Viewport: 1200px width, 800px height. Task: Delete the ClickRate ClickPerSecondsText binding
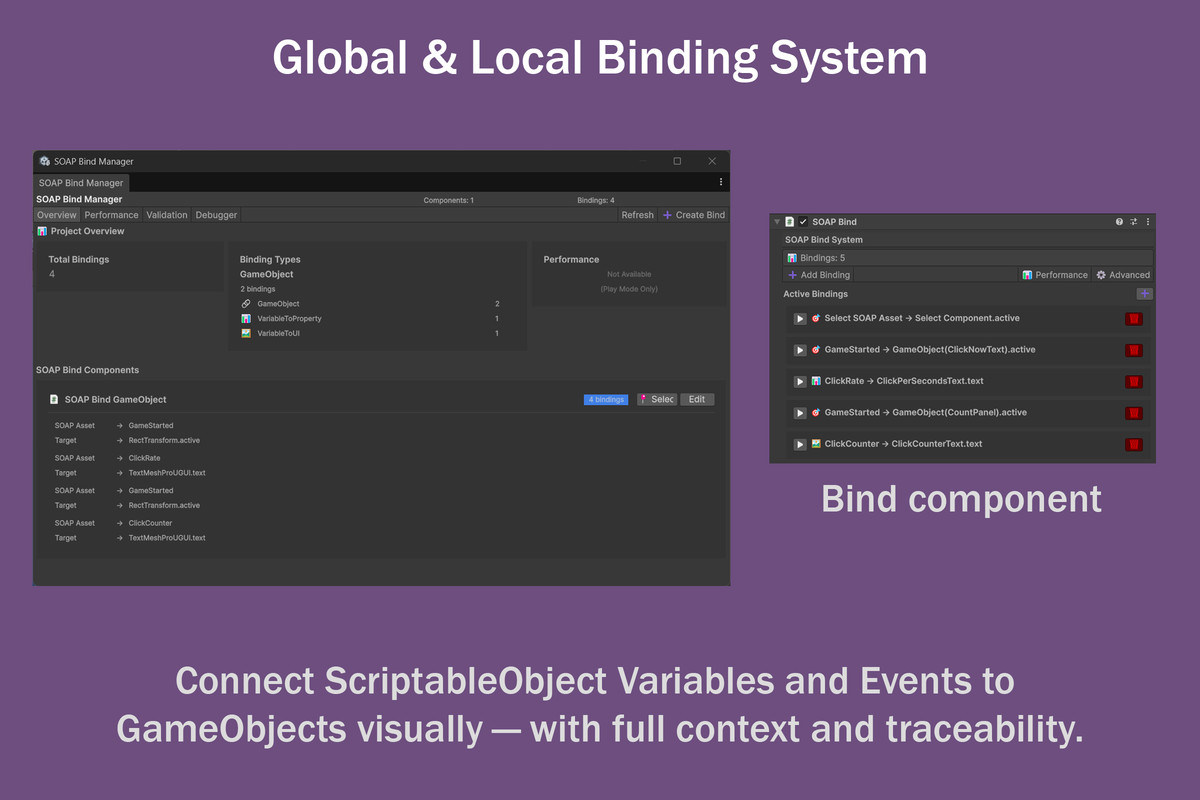tap(1134, 382)
